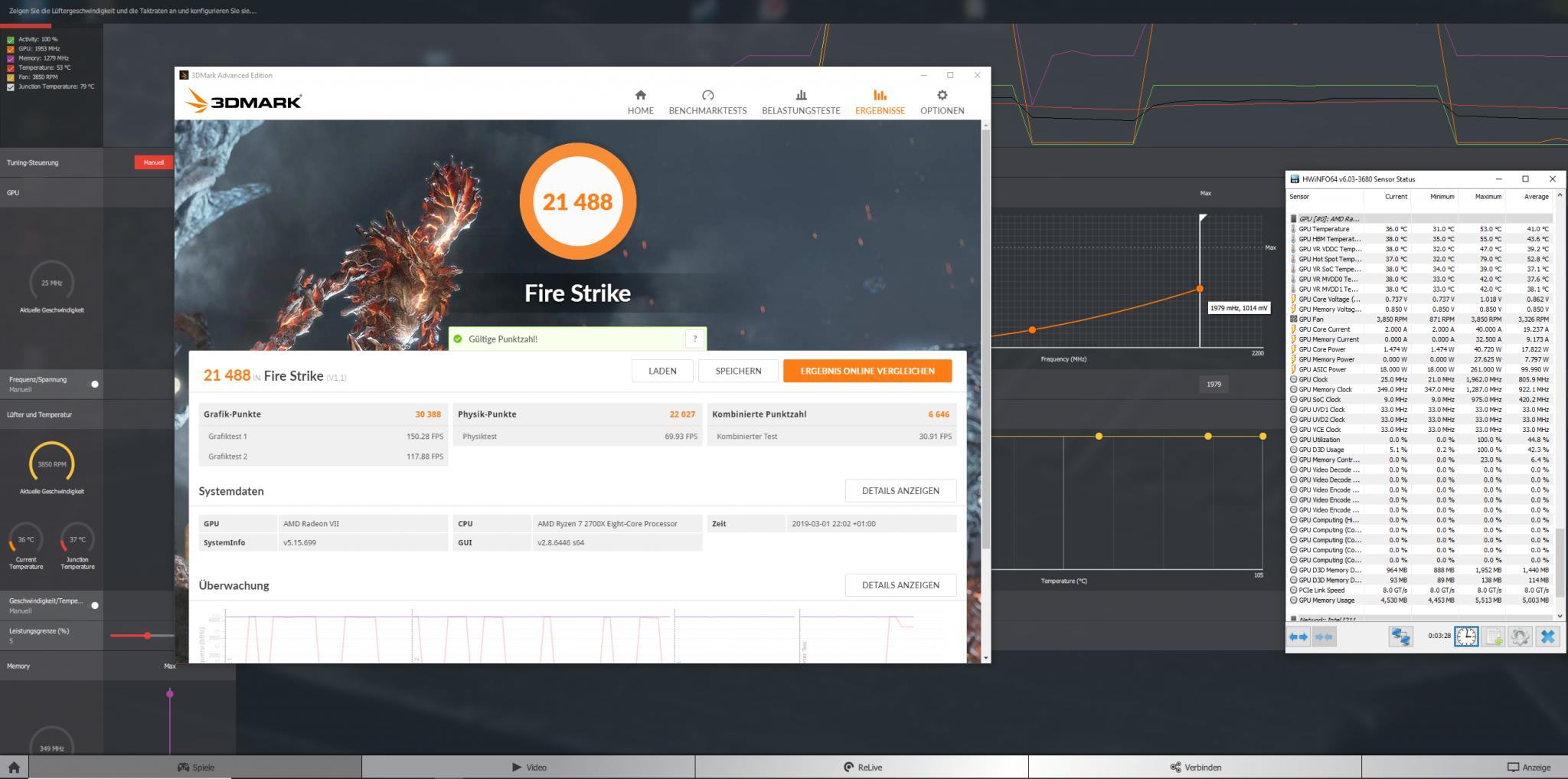Click HWiNFO collapse columns arrows button
Viewport: 1568px width, 779px height.
(1324, 637)
